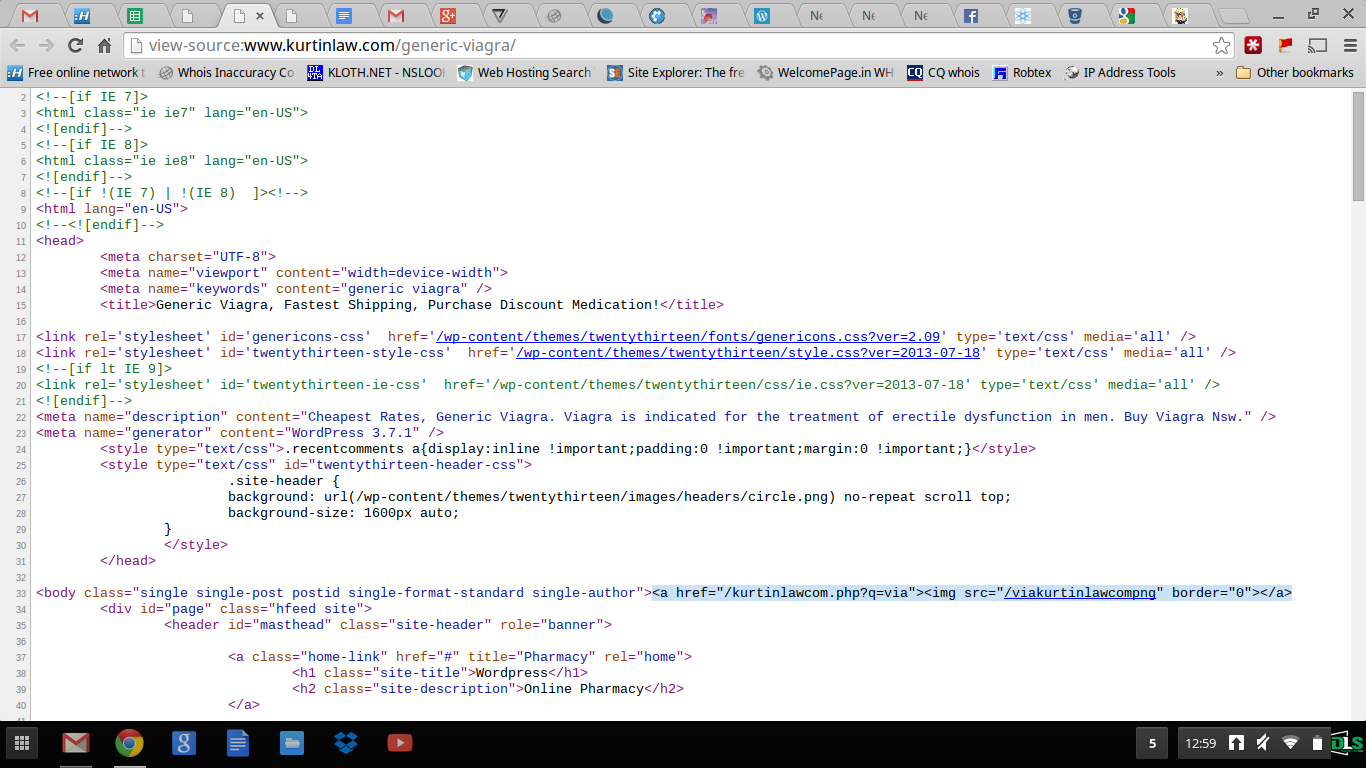Reload the view-source page
Screen dimensions: 1366x768
pos(75,45)
